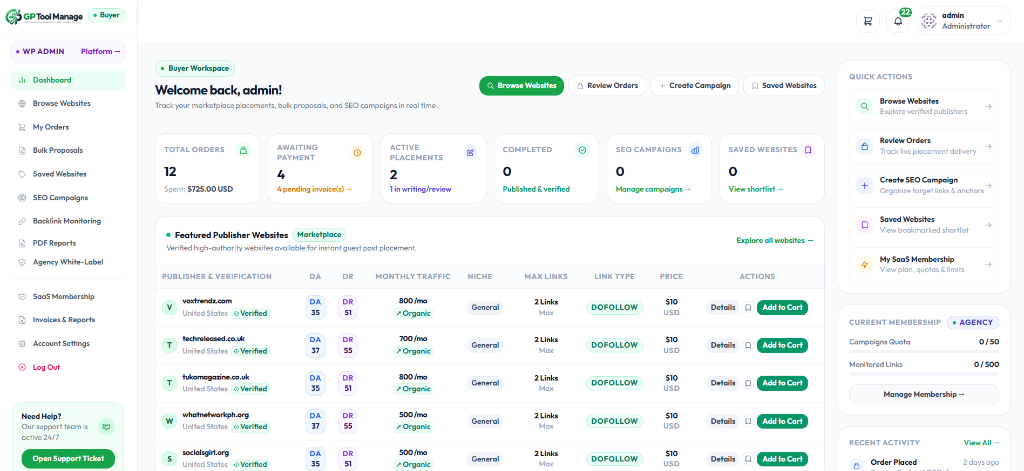Click the Review Orders bag icon in Quick Actions
The width and height of the screenshot is (1024, 471).
(865, 146)
